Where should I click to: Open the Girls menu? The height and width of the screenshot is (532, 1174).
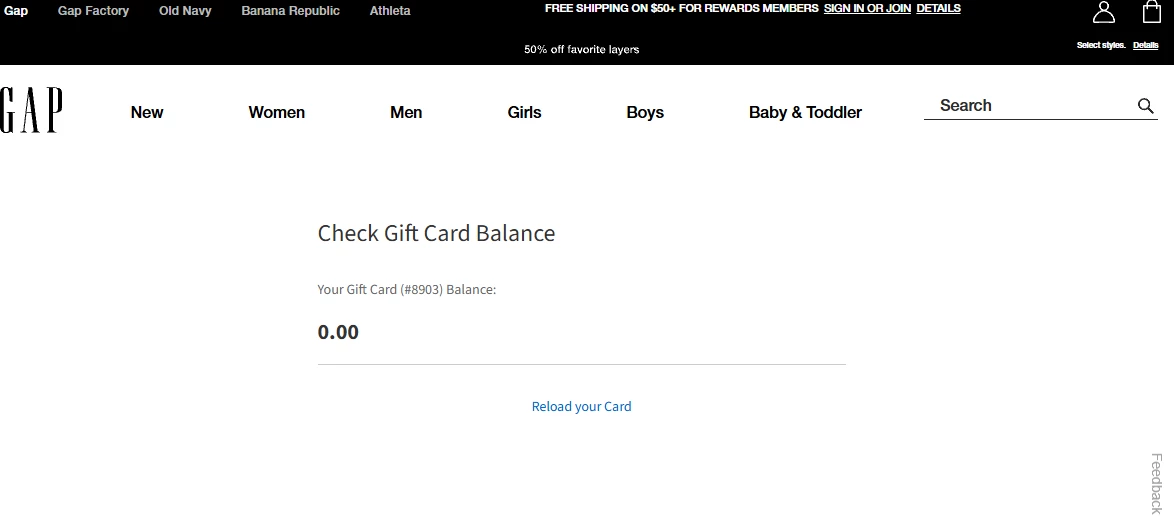(524, 112)
